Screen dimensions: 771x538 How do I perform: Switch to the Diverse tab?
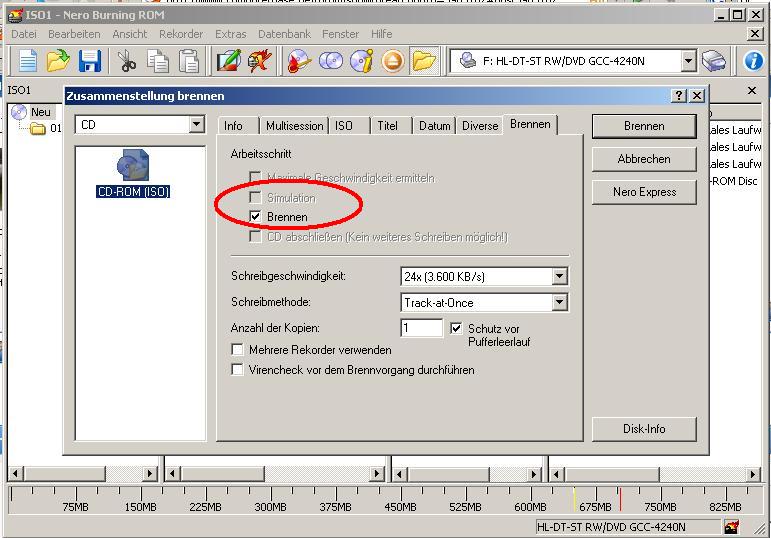pos(480,126)
